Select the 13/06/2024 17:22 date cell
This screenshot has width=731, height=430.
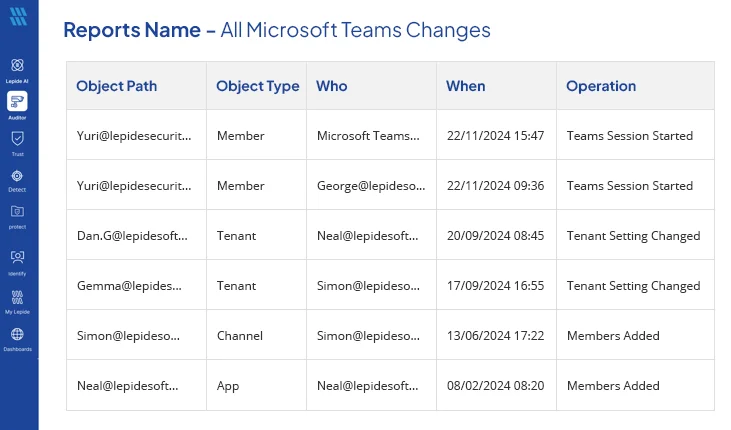pos(495,335)
